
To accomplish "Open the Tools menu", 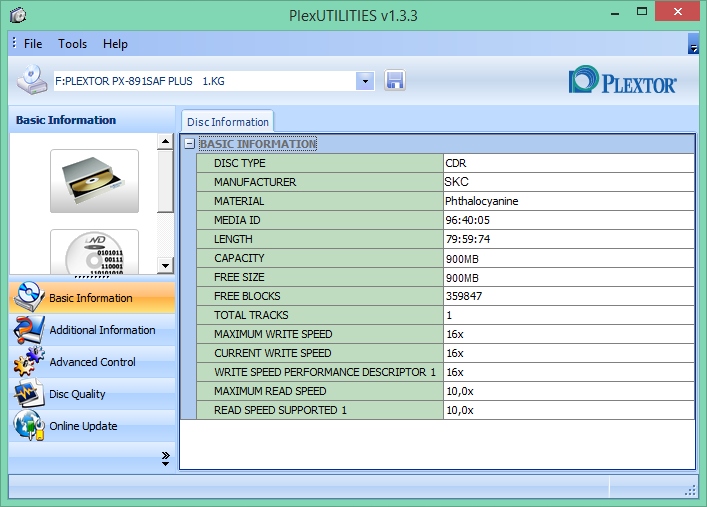I will click(x=73, y=44).
